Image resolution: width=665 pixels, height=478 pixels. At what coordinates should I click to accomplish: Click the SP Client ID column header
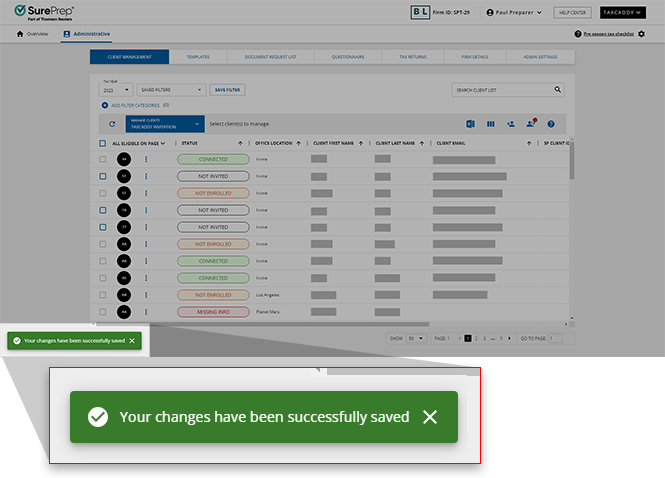(556, 143)
